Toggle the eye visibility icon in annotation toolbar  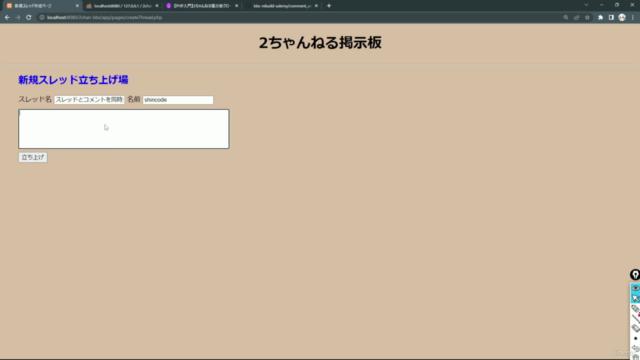pyautogui.click(x=635, y=288)
